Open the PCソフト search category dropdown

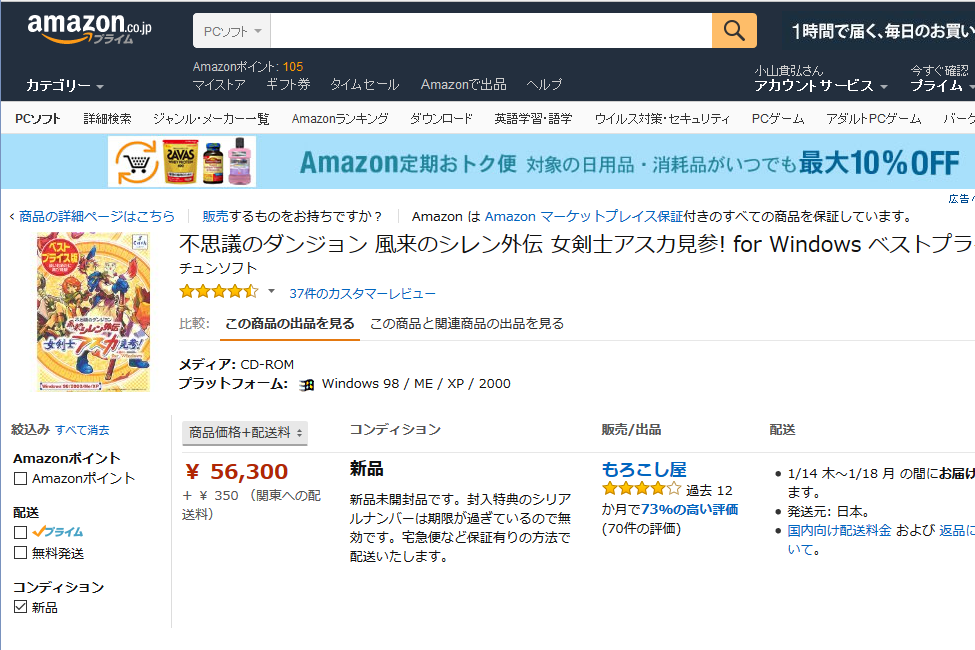[231, 31]
